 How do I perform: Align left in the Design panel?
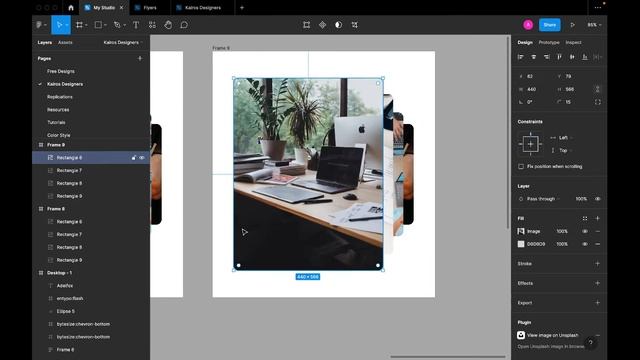pyautogui.click(x=520, y=57)
